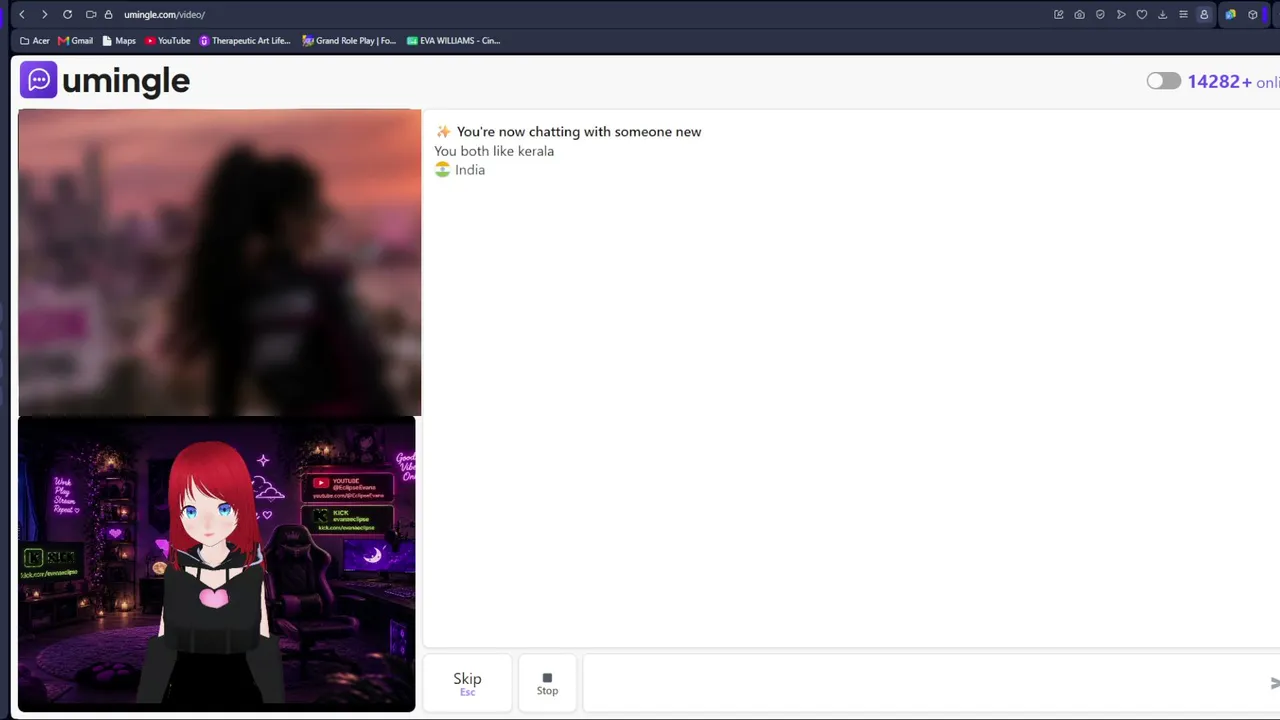Click "You're now chatting with someone new"
Screen dimensions: 1280x720
tap(579, 132)
